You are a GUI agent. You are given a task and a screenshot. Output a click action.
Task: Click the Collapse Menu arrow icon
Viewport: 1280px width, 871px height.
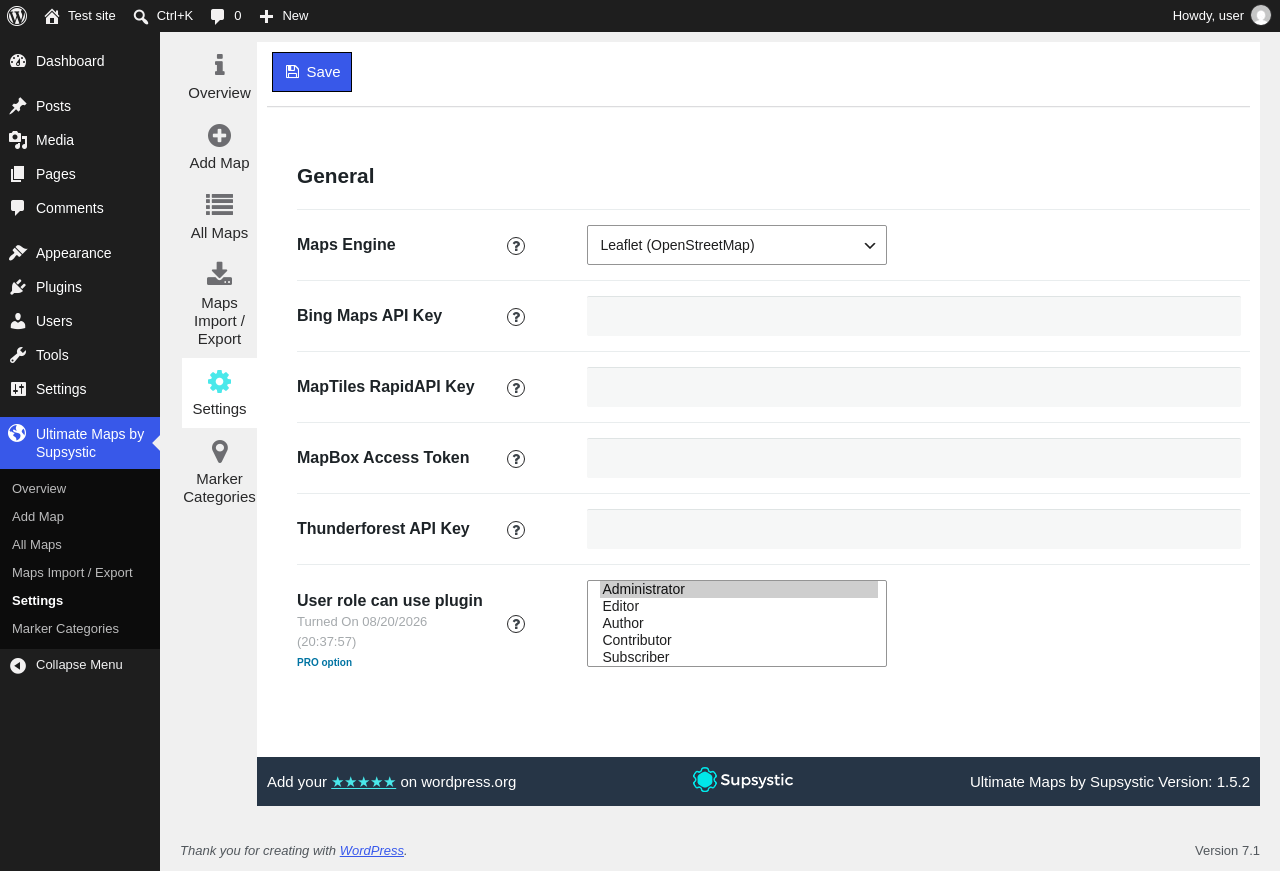pyautogui.click(x=18, y=665)
